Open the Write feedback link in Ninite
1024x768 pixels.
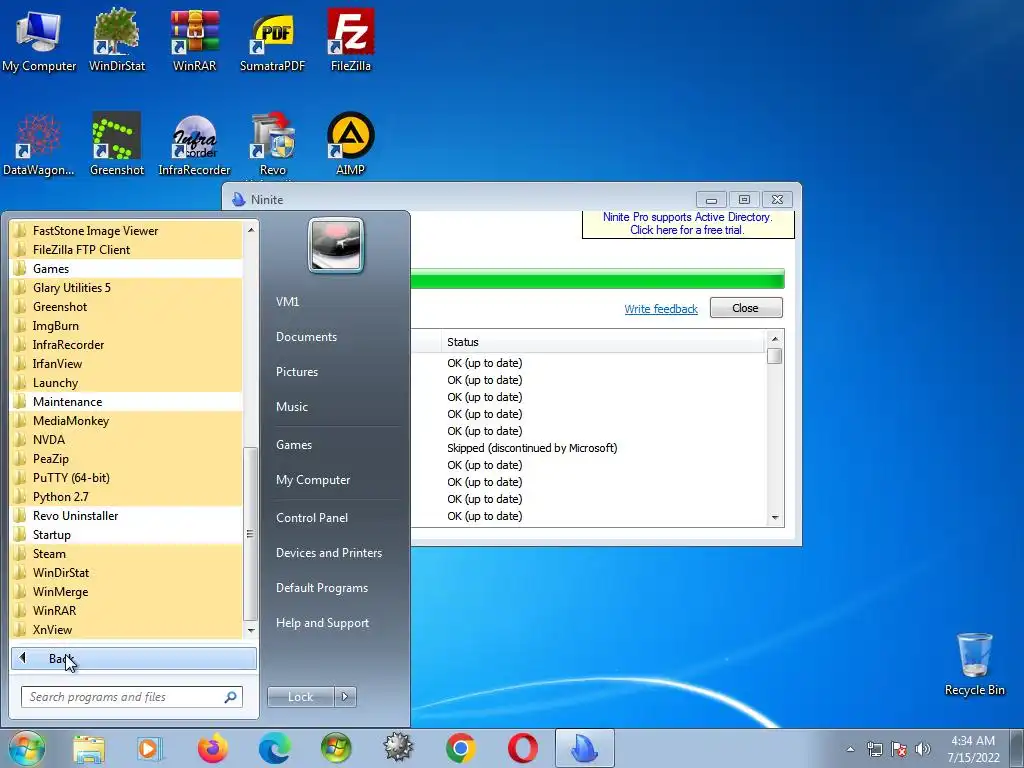tap(661, 309)
